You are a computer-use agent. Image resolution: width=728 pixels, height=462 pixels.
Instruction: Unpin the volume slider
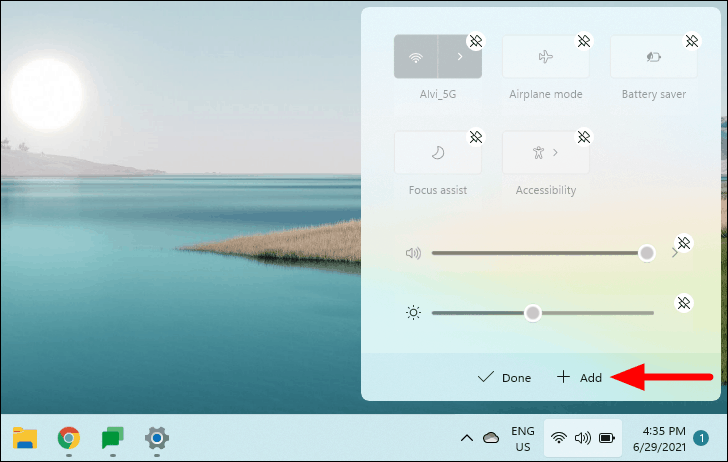click(683, 243)
